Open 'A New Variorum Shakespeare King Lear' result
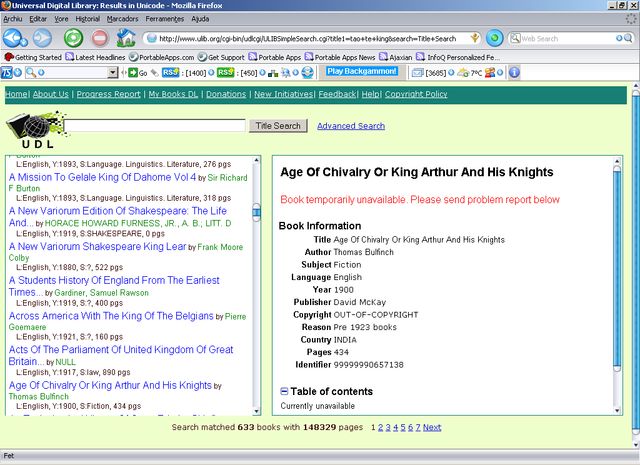640x465 pixels. click(x=98, y=247)
